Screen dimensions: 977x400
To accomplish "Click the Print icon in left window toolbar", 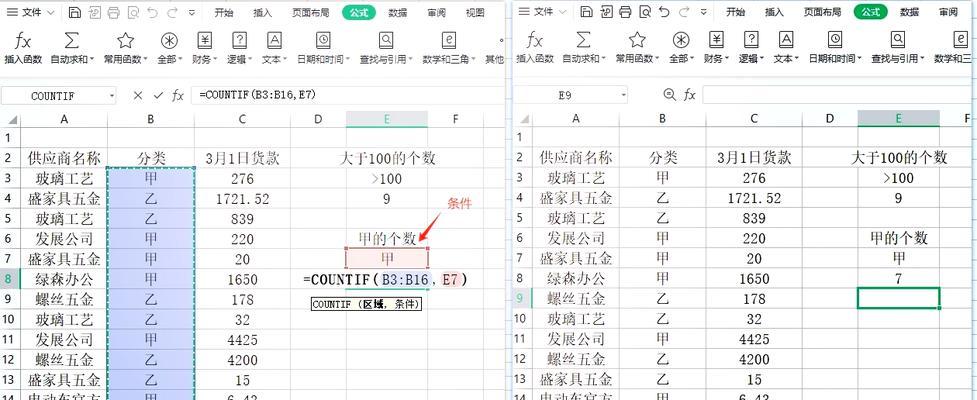I will click(x=113, y=12).
